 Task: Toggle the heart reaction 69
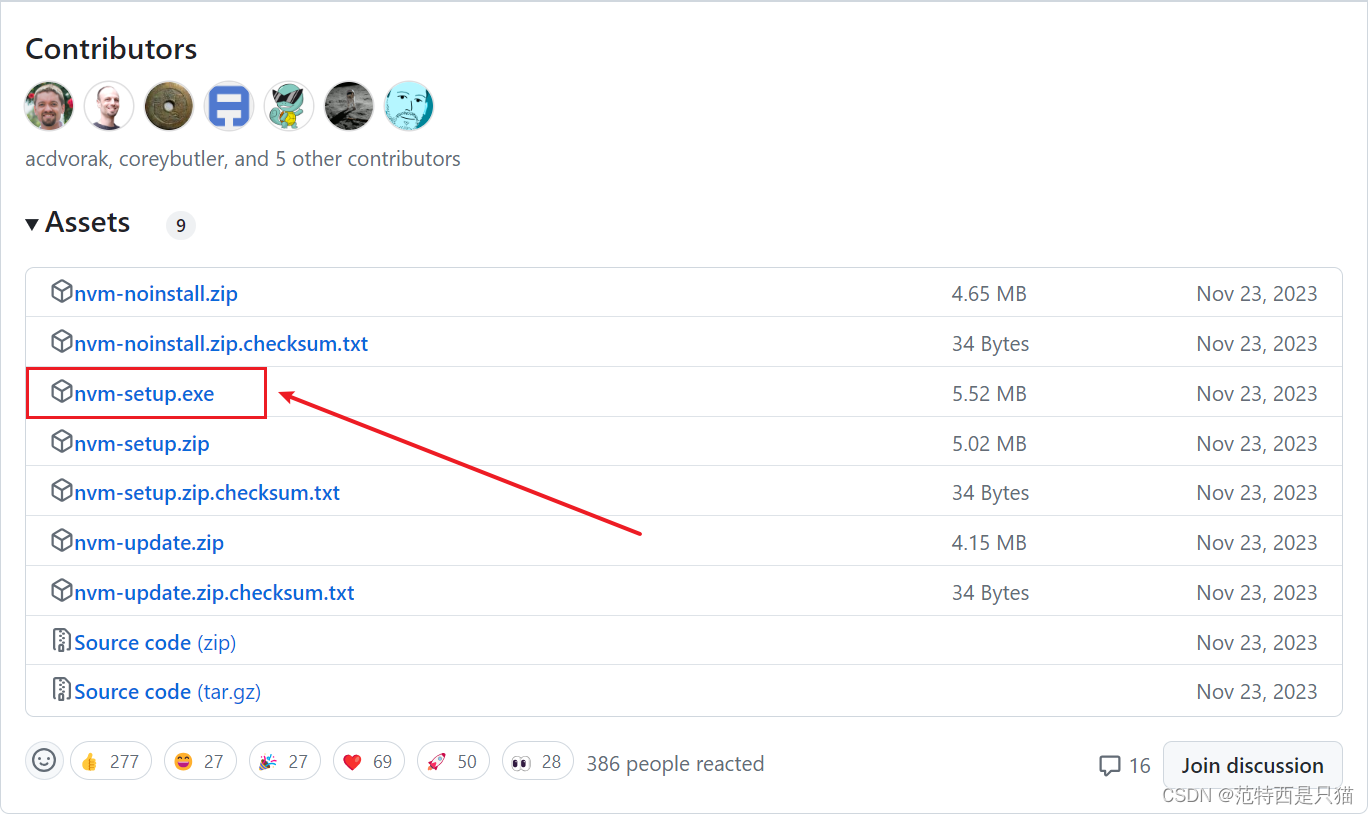(x=368, y=761)
